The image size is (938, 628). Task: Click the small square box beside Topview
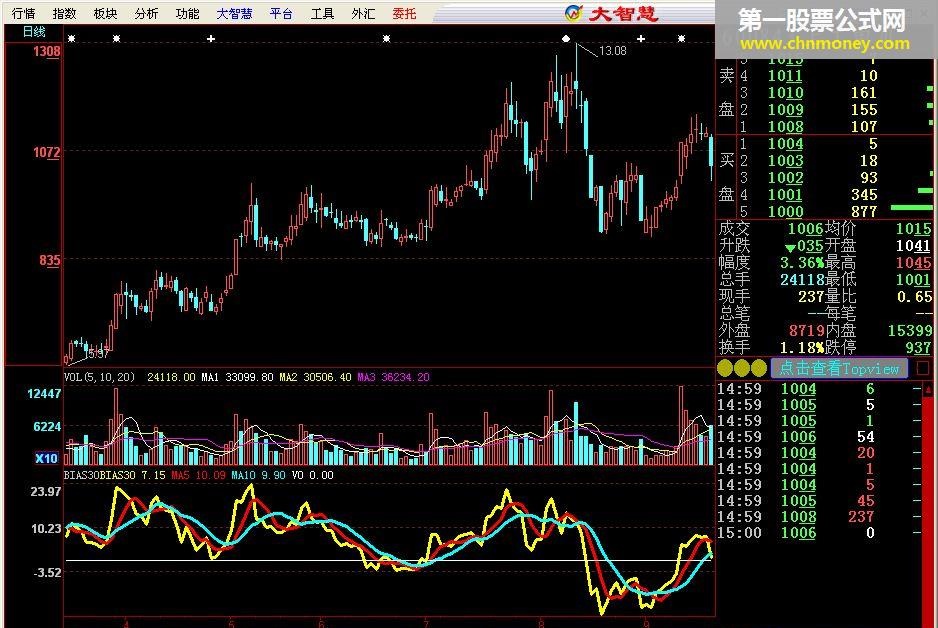[923, 368]
